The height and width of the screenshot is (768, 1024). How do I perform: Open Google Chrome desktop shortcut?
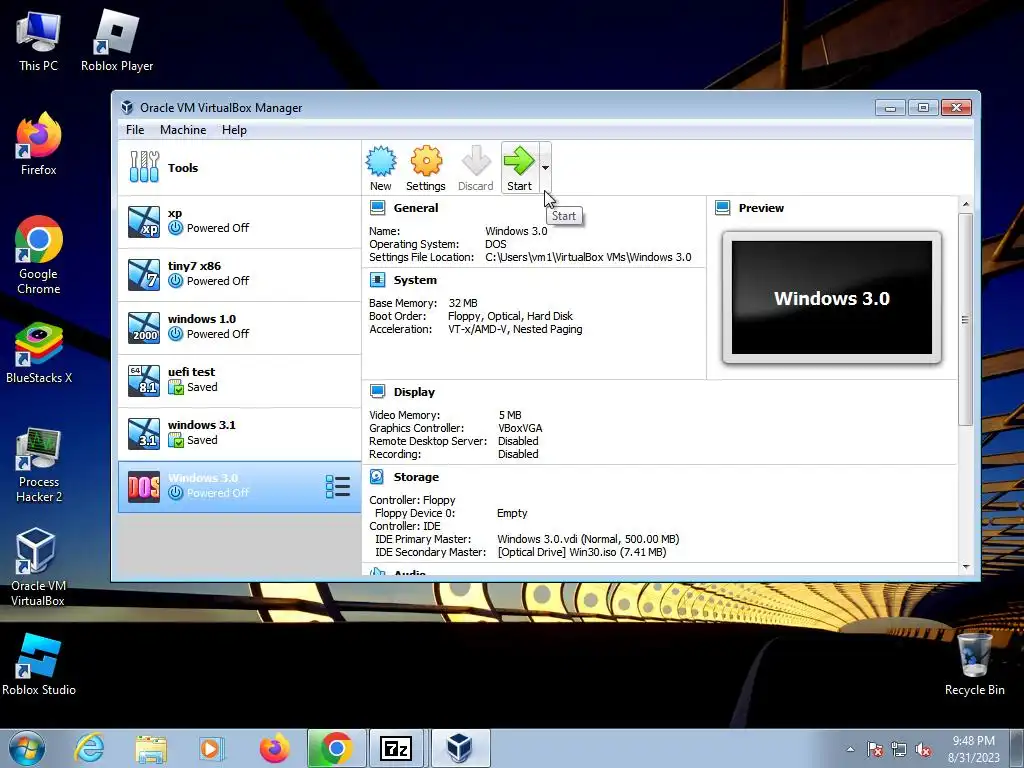(x=39, y=255)
